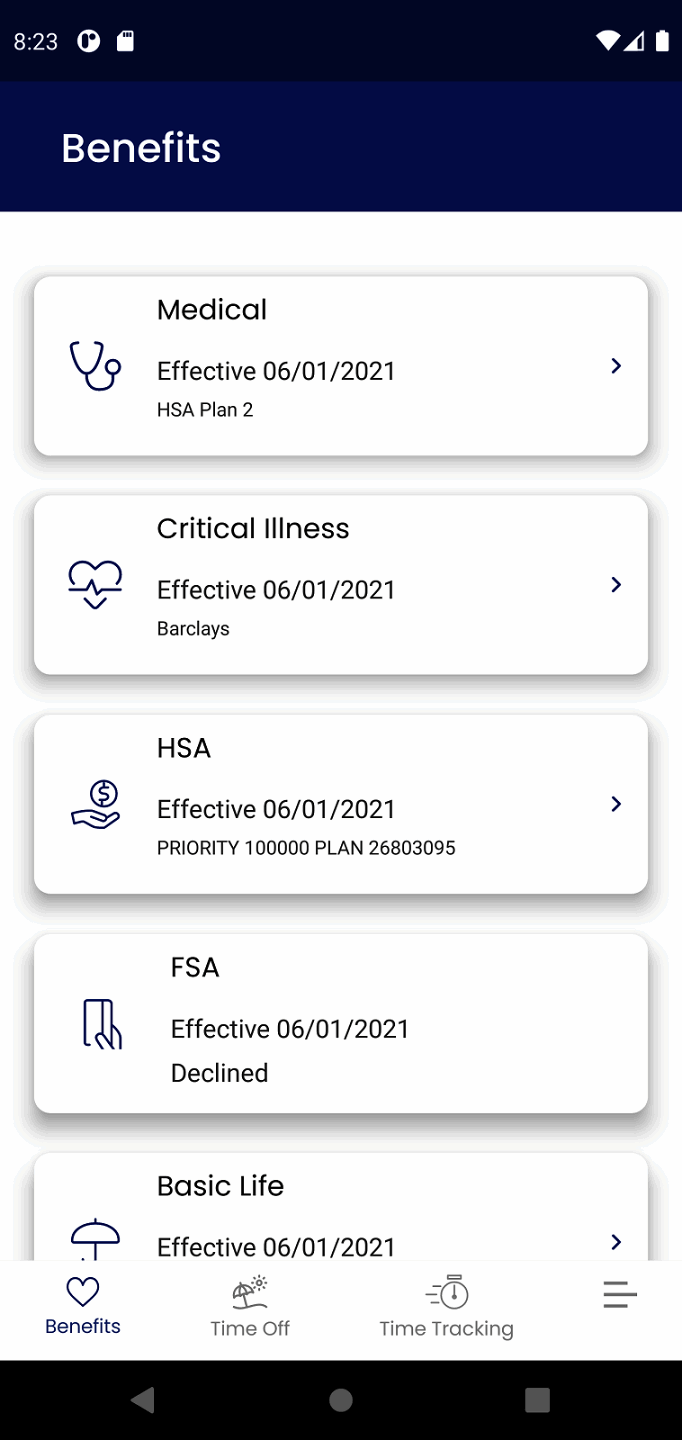
Task: Tap the Basic Life umbrella icon
Action: click(x=95, y=1238)
